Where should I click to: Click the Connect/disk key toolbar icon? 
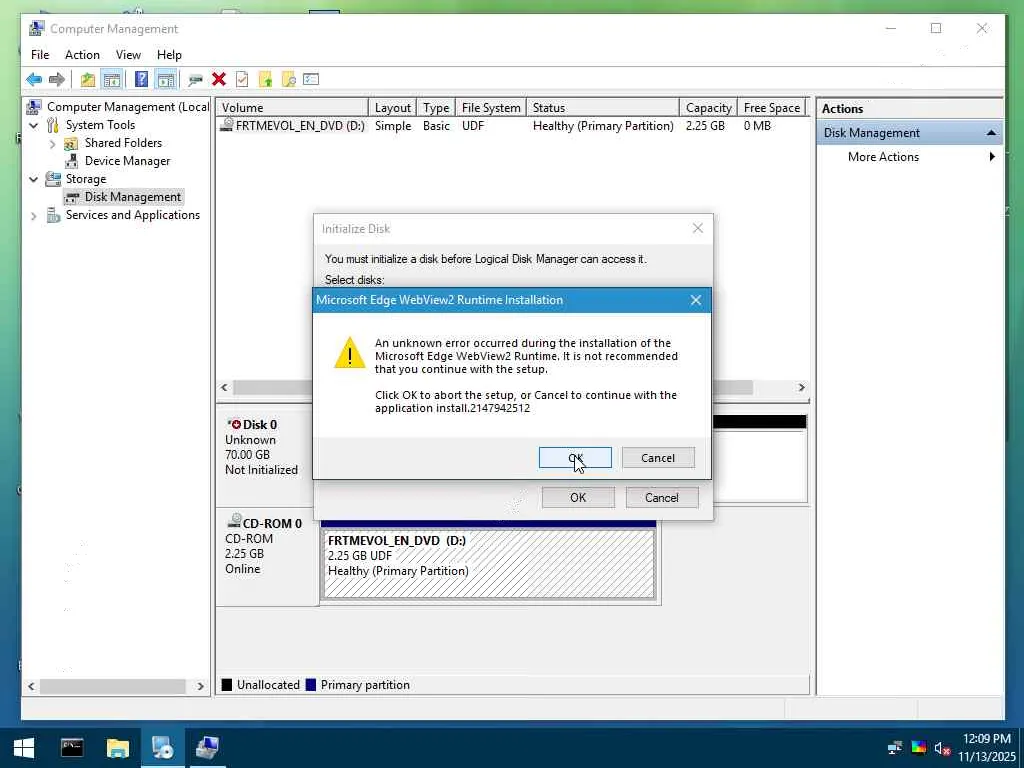tap(195, 80)
